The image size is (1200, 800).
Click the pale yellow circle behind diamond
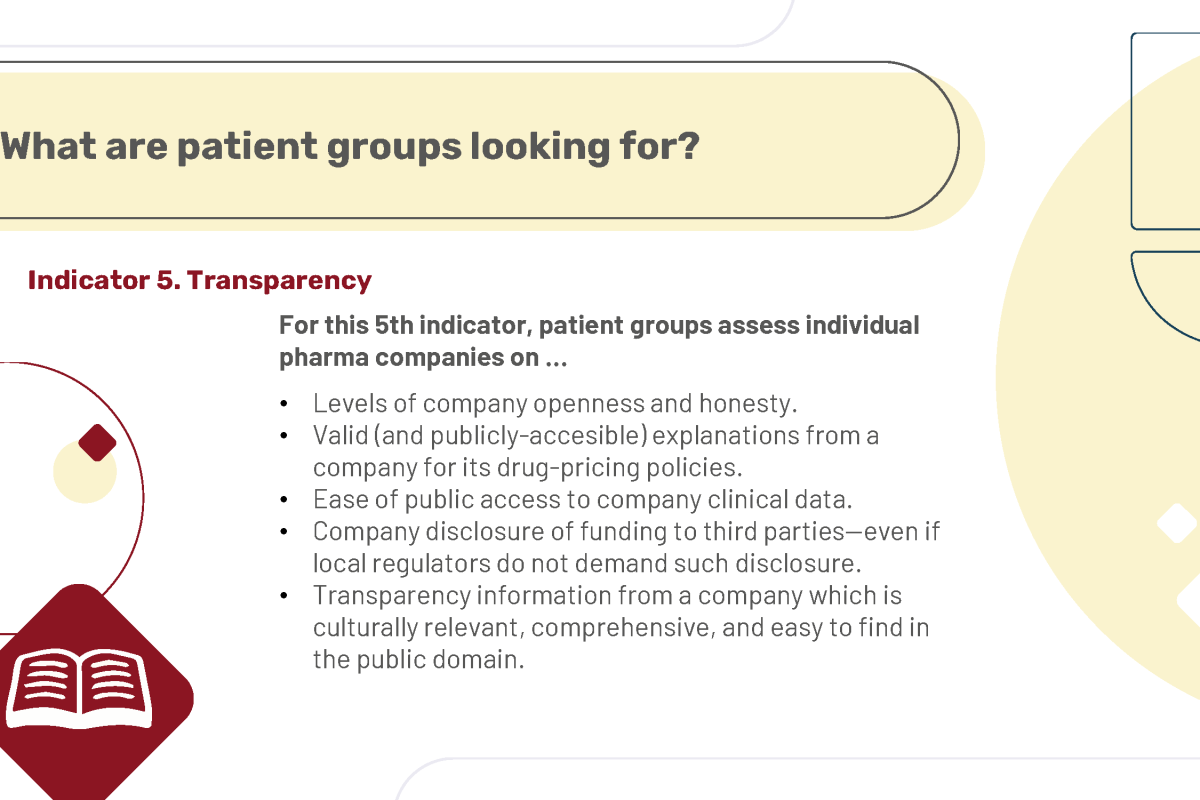tap(84, 471)
